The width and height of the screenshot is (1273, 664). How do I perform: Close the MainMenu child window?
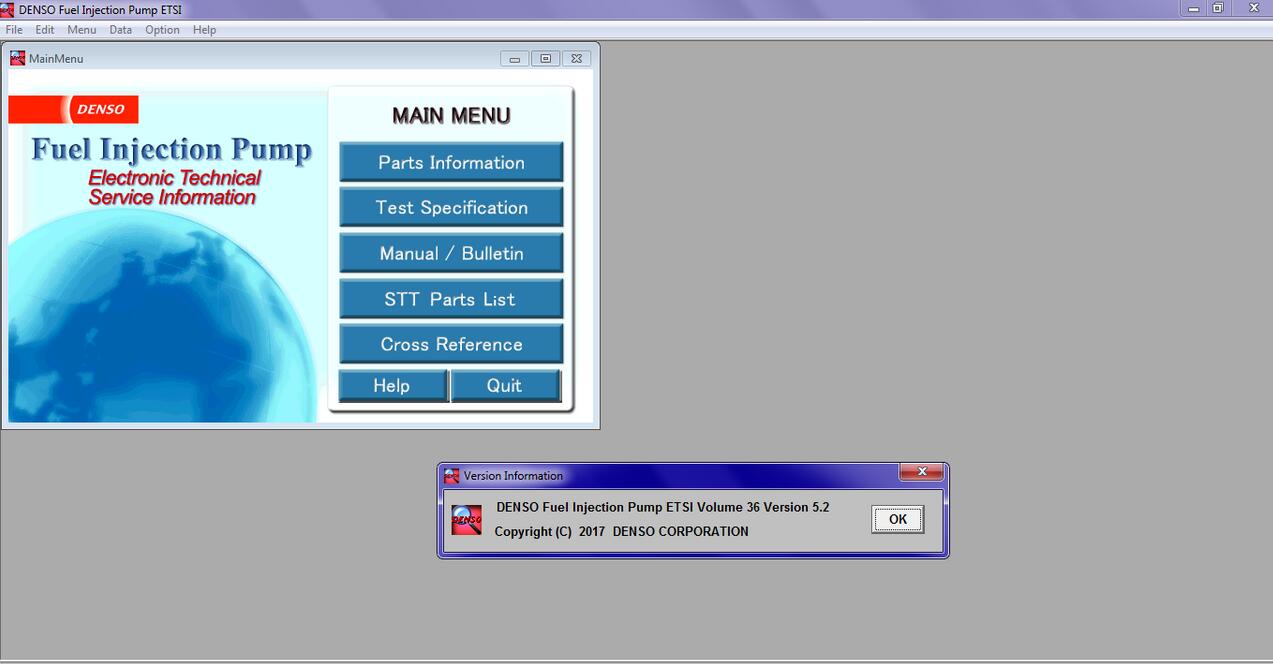[577, 59]
